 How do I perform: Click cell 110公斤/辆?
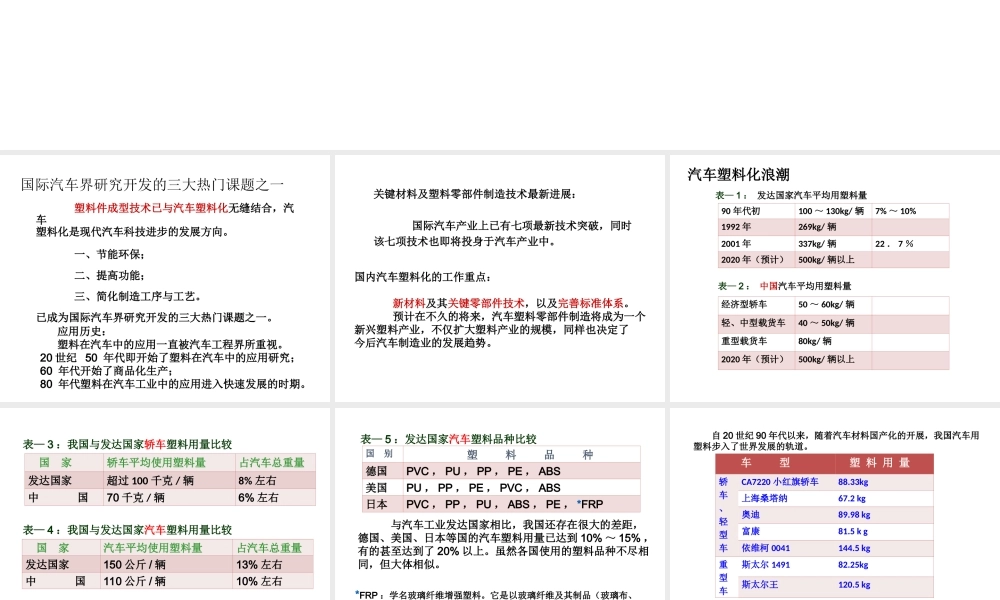pos(166,582)
